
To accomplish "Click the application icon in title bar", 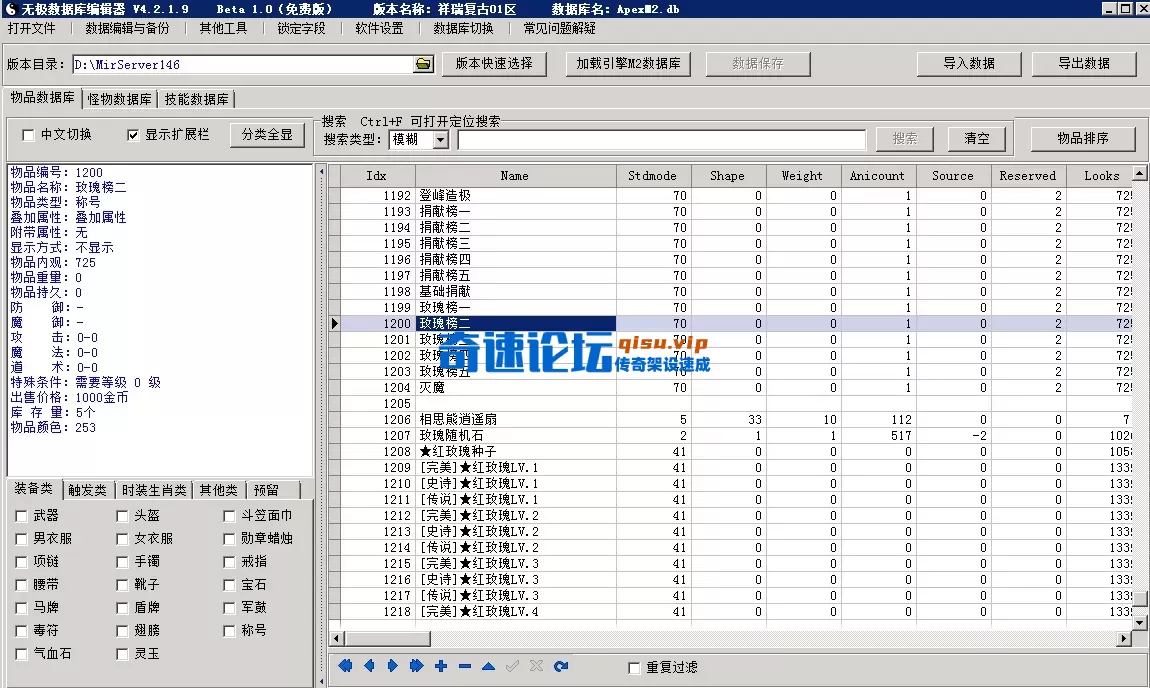I will pyautogui.click(x=10, y=9).
